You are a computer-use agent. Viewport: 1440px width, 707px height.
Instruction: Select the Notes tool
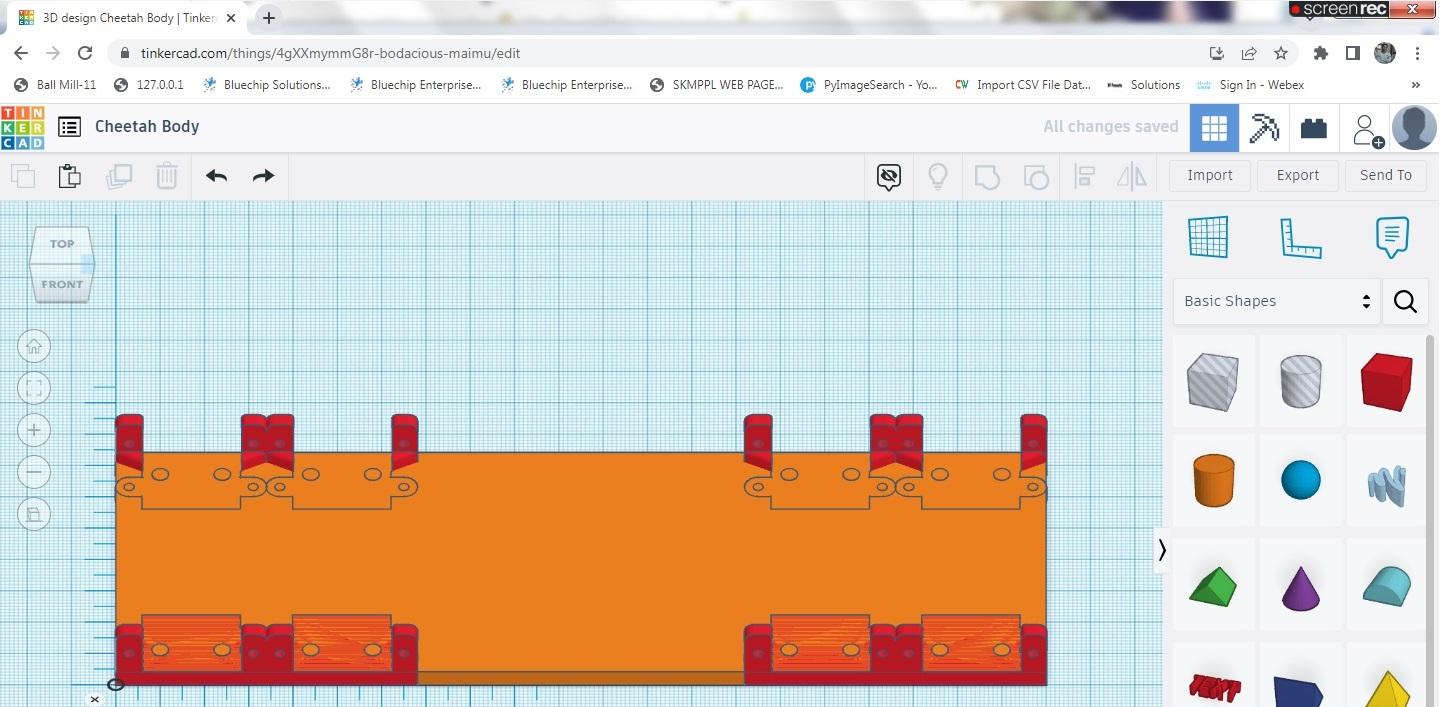coord(1392,237)
